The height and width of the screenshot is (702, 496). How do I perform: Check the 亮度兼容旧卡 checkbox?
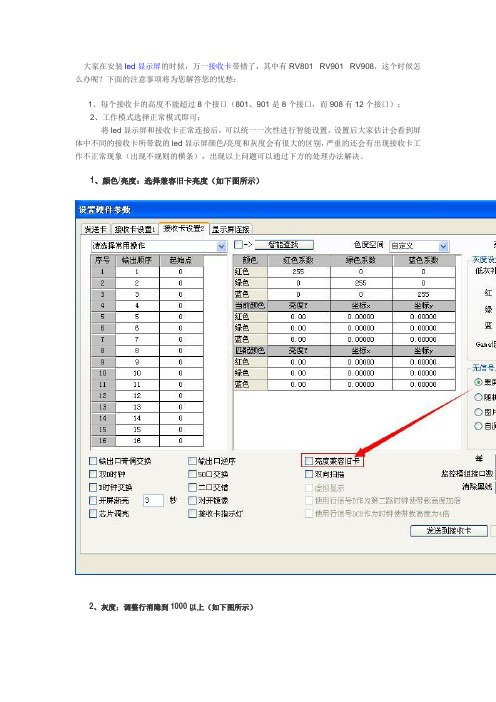(309, 461)
